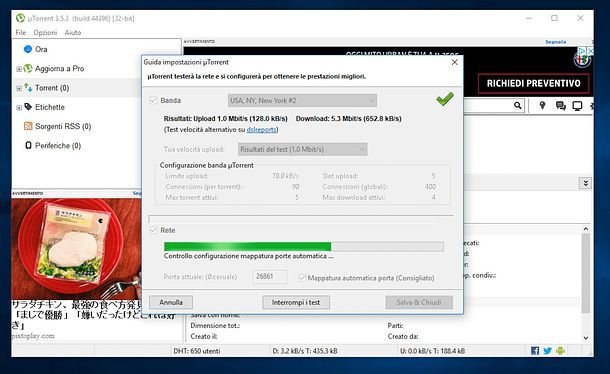Toggle Mappatura automatica porta checkbox

click(302, 278)
